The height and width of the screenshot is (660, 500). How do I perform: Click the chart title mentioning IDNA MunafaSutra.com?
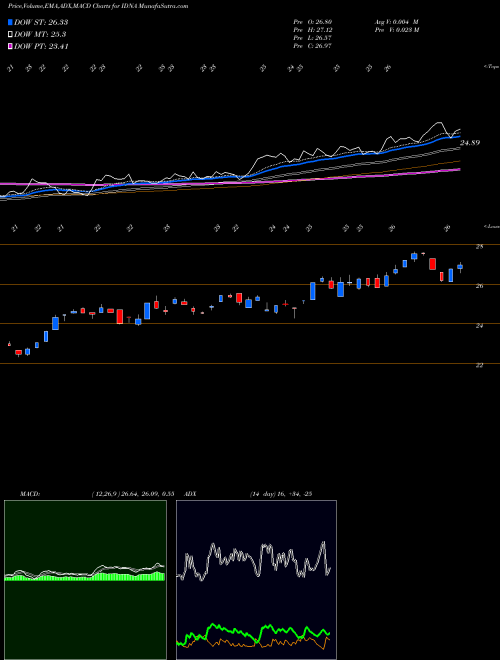(x=98, y=6)
